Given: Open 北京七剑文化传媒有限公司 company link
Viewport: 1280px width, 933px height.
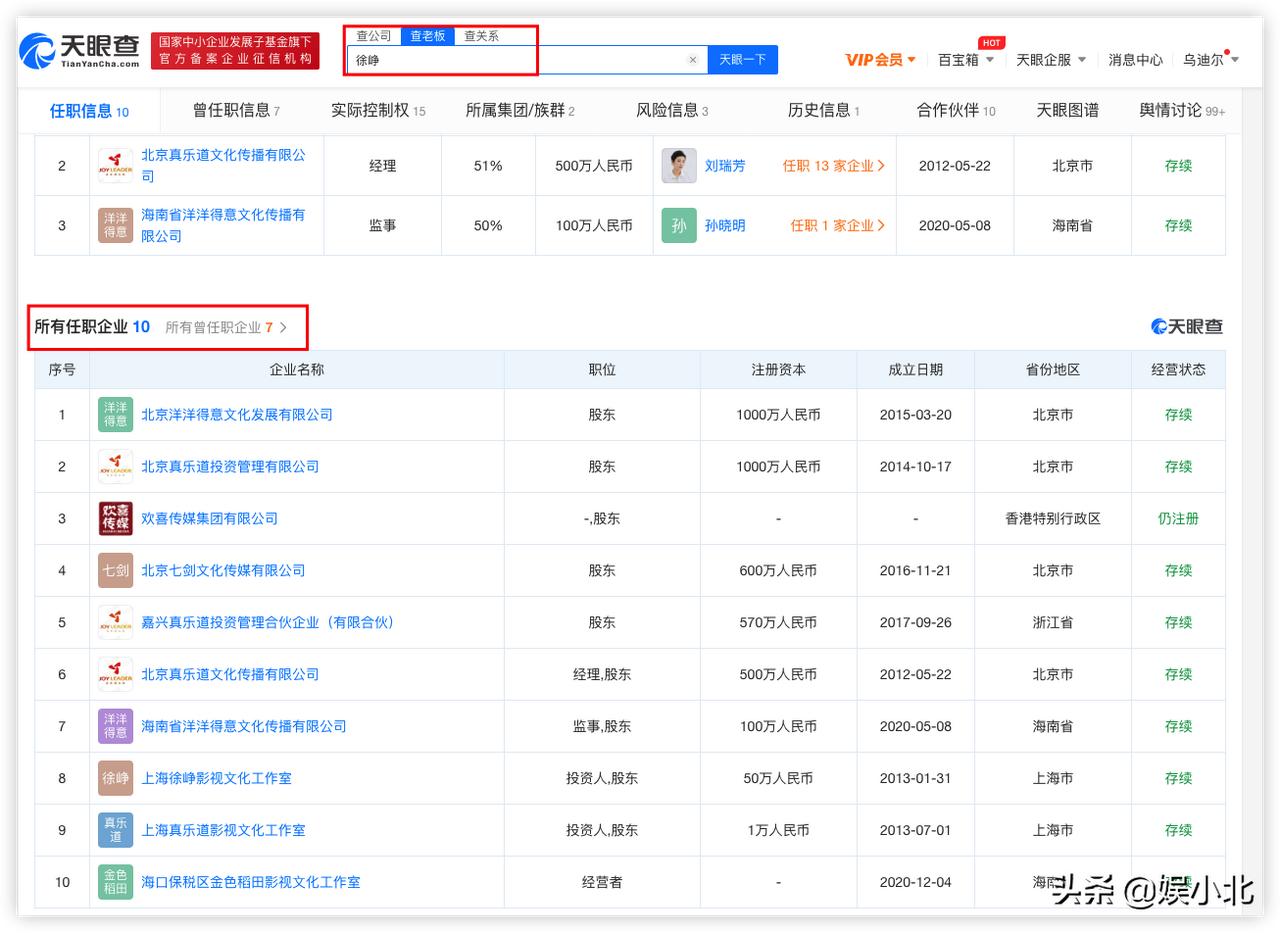Looking at the screenshot, I should (223, 570).
